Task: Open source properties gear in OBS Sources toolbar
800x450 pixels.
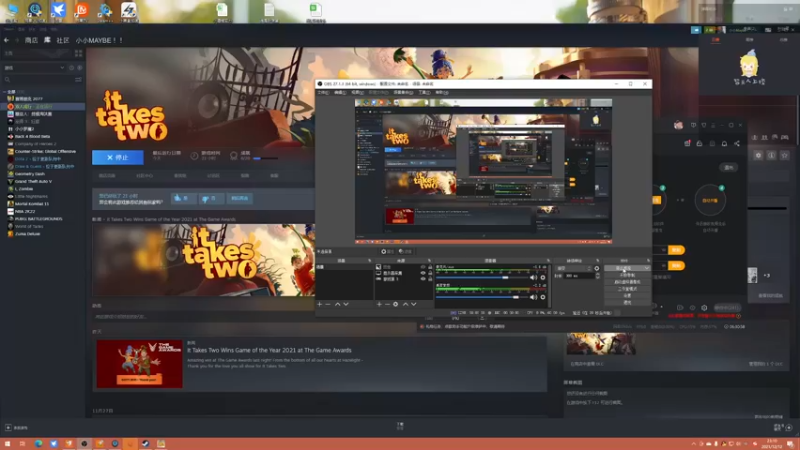Action: pos(395,304)
